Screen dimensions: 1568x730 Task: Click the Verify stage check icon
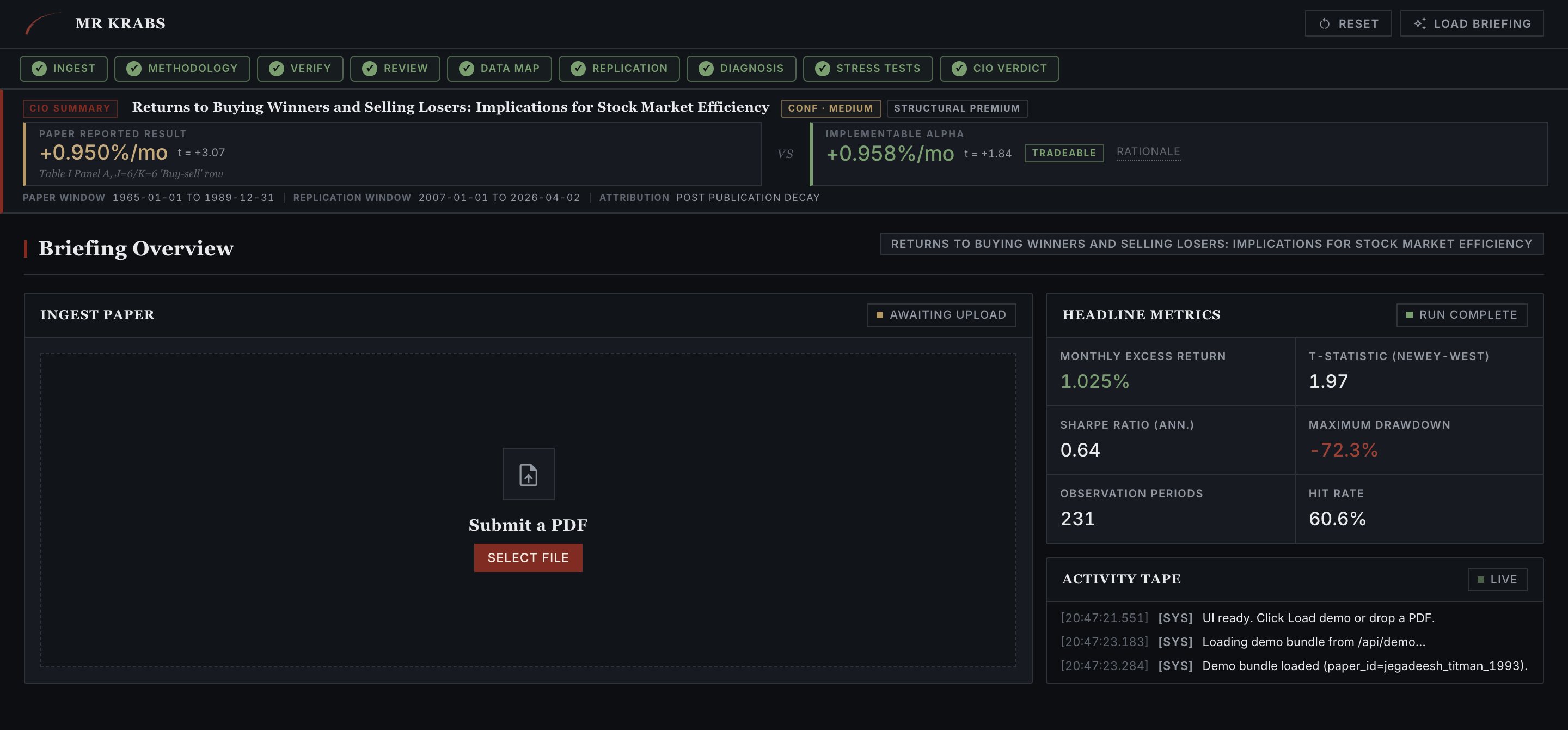pyautogui.click(x=278, y=68)
